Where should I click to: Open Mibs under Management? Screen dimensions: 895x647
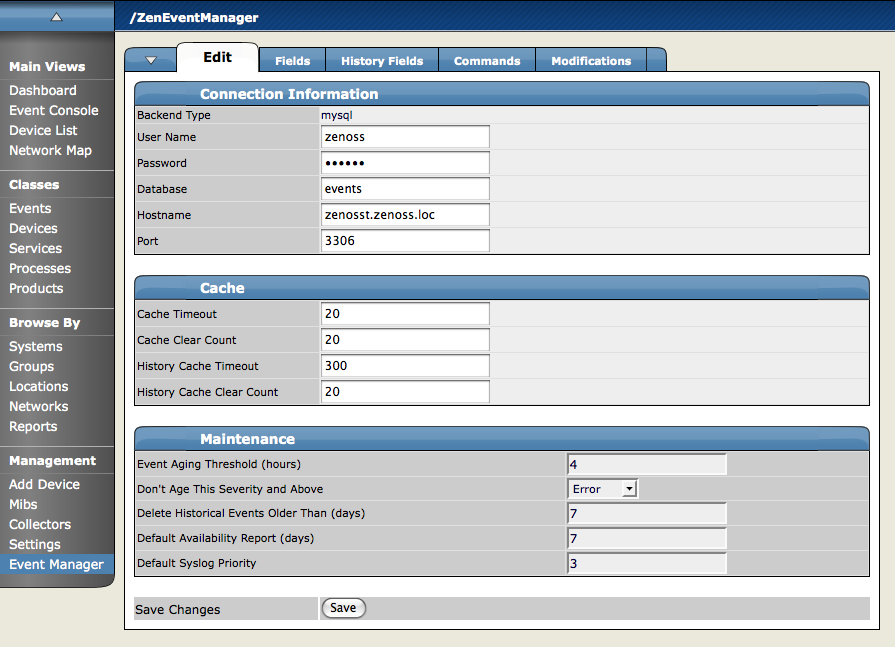point(23,504)
